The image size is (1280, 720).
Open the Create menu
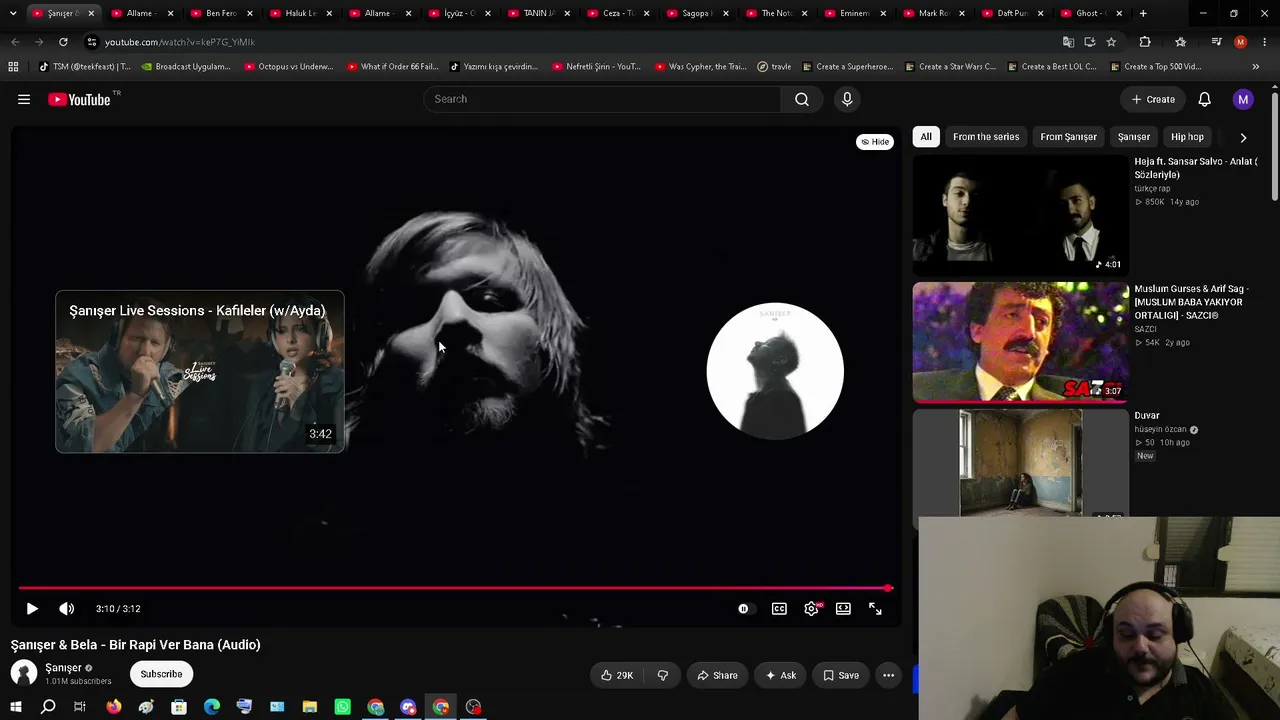[x=1153, y=99]
